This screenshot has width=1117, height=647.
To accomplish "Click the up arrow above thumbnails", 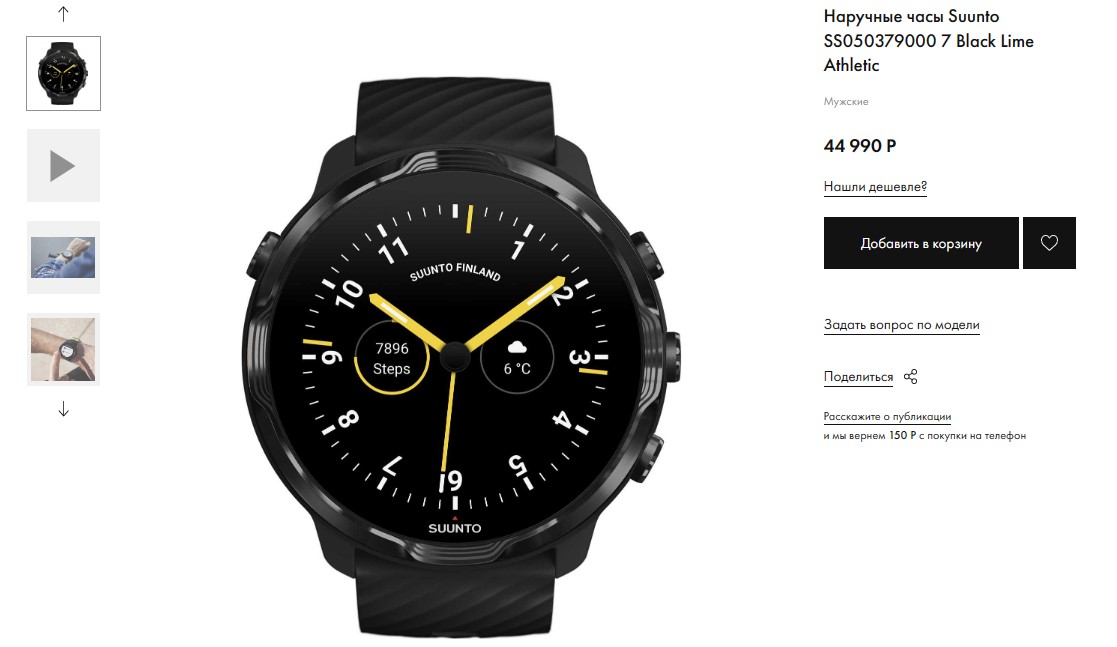I will [x=63, y=14].
